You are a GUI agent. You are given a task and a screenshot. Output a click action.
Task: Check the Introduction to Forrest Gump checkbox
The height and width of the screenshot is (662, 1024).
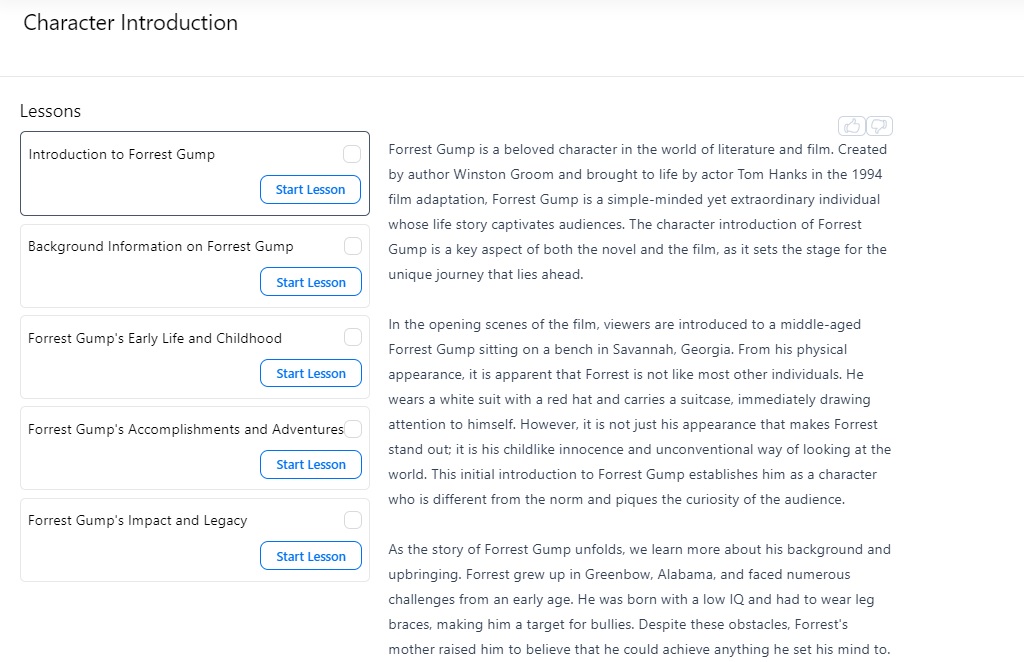pos(352,154)
